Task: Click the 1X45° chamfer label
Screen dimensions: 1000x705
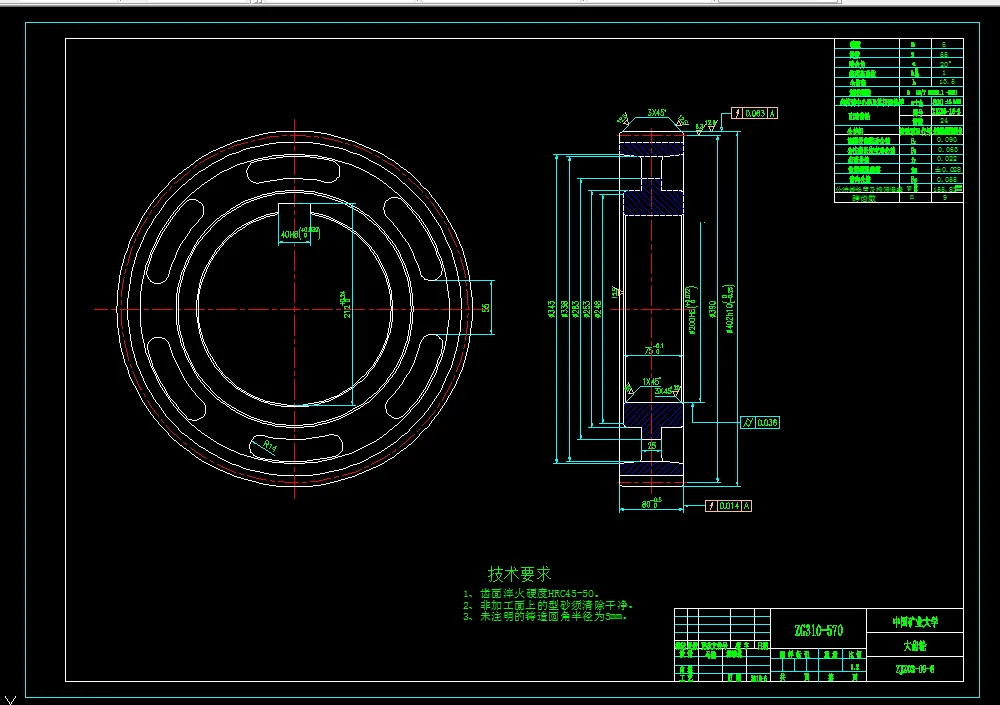Action: (x=651, y=382)
